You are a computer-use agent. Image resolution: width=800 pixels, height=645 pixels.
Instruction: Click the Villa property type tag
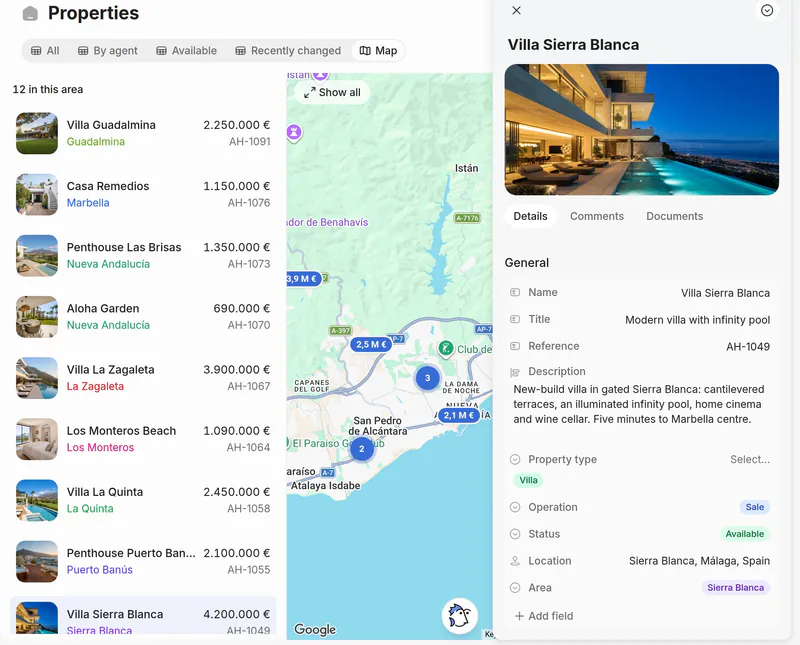click(528, 480)
